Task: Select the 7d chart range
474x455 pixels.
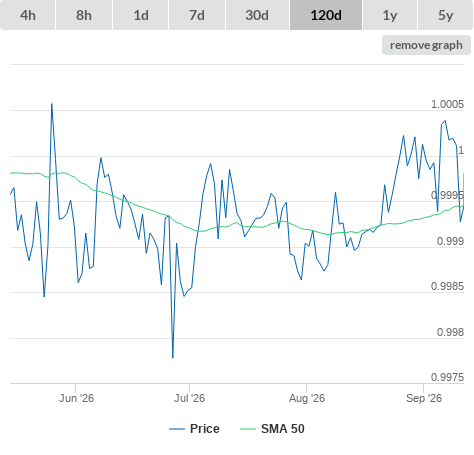Action: pos(197,15)
